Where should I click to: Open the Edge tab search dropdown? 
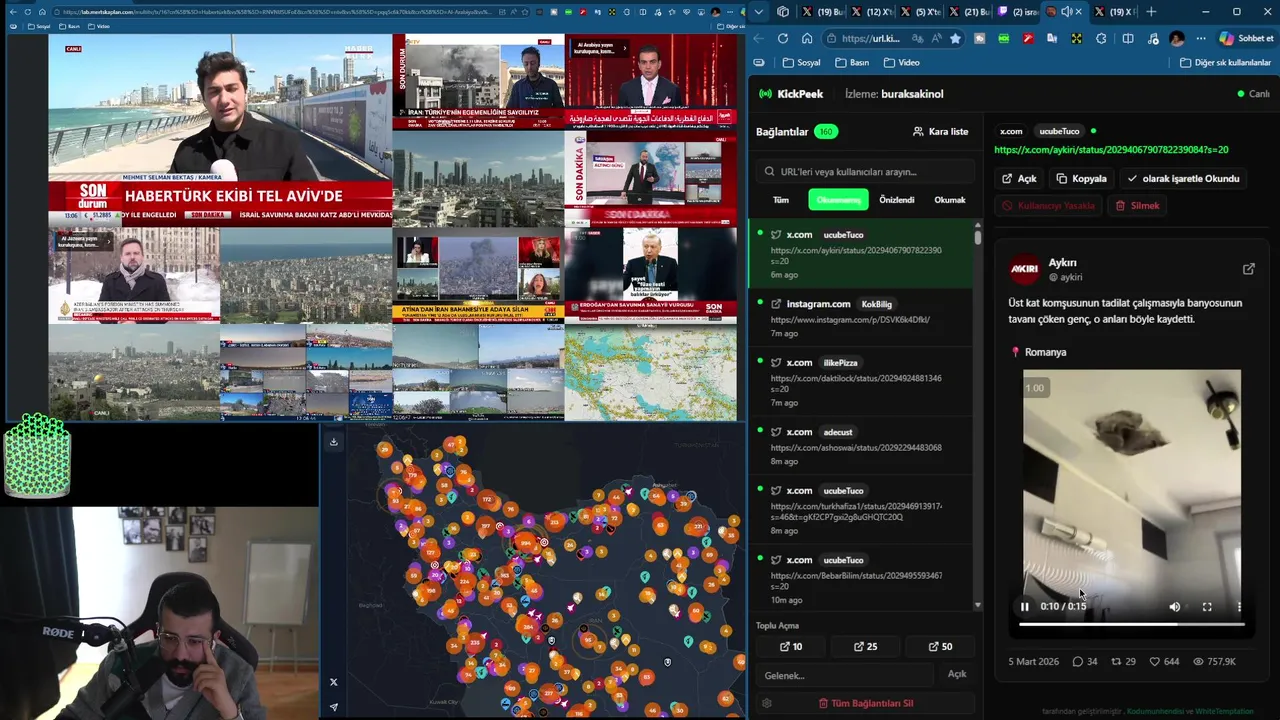point(760,12)
